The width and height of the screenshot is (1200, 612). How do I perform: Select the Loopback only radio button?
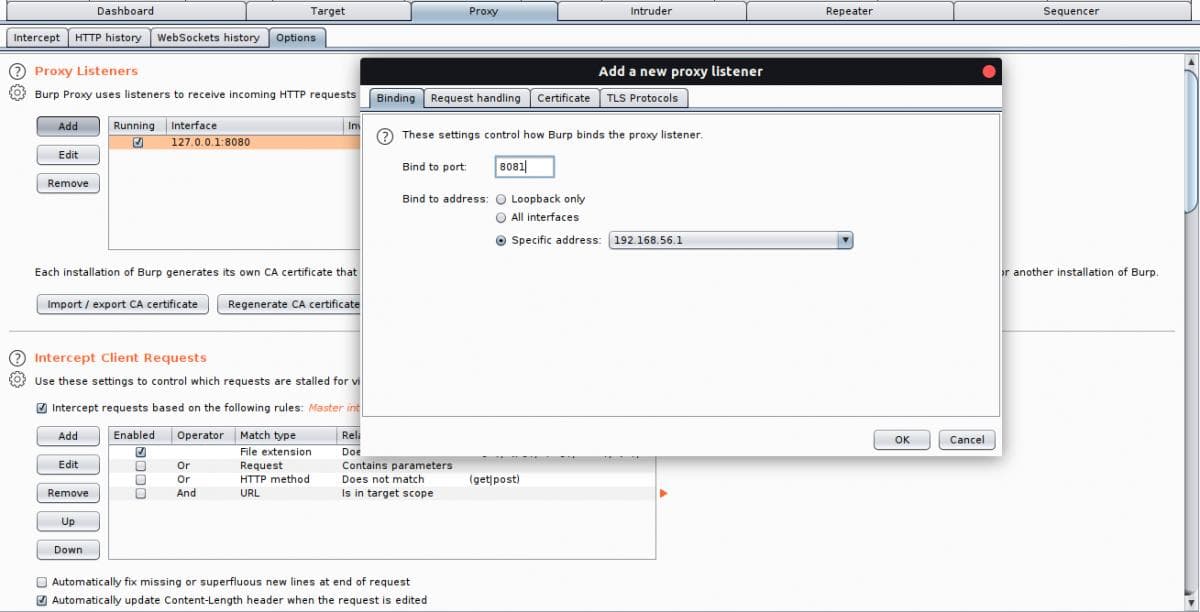click(x=502, y=199)
